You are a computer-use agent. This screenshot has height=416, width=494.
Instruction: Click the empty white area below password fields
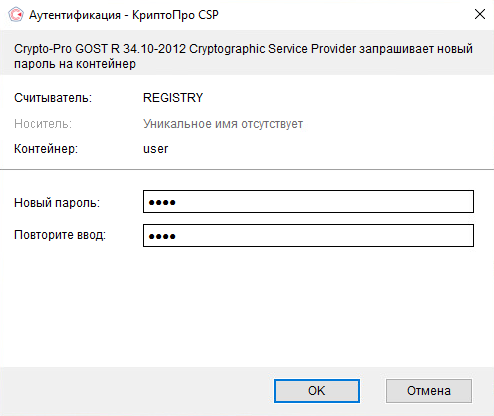coord(247,307)
